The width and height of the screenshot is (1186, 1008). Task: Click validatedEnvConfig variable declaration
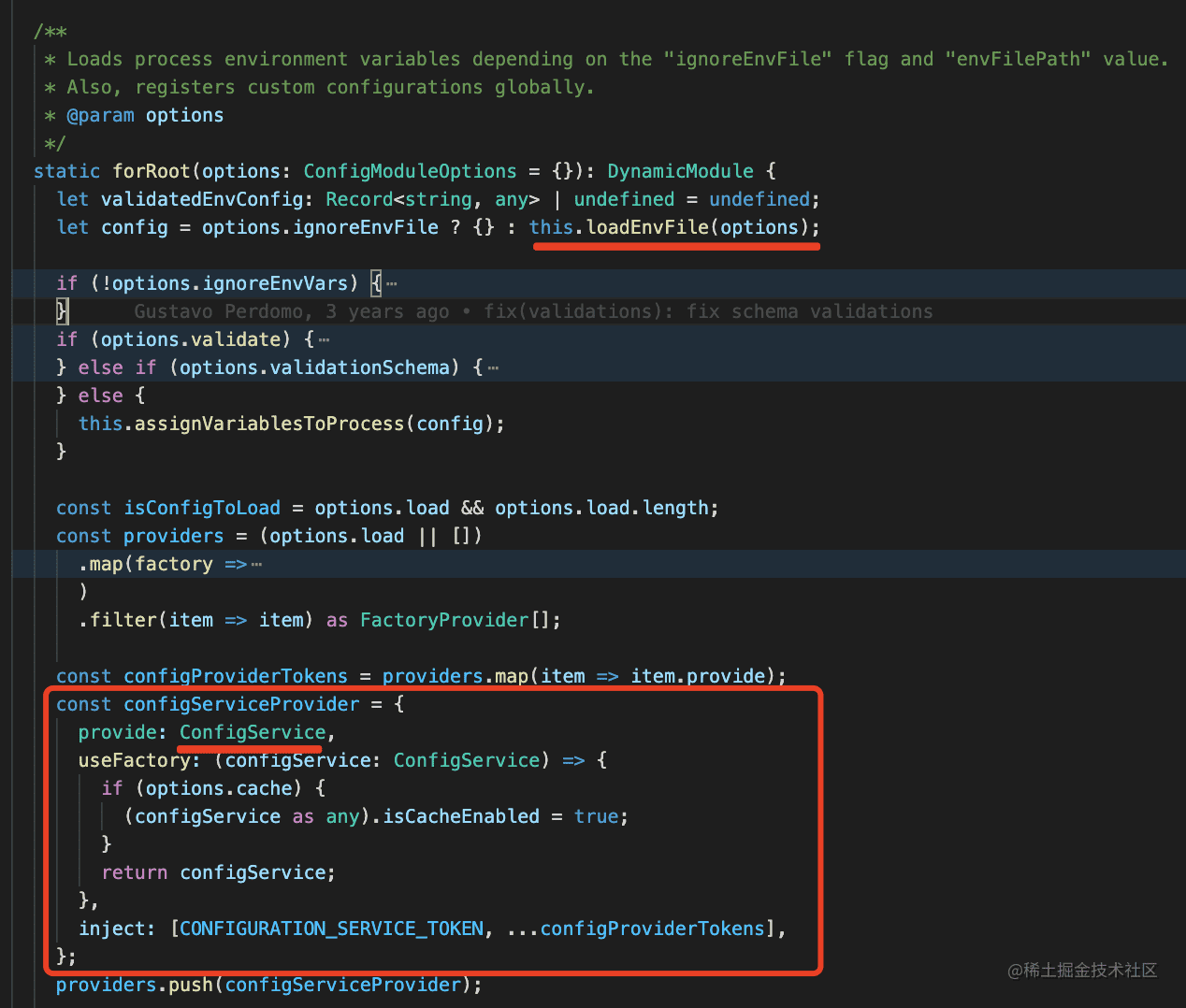[x=201, y=200]
